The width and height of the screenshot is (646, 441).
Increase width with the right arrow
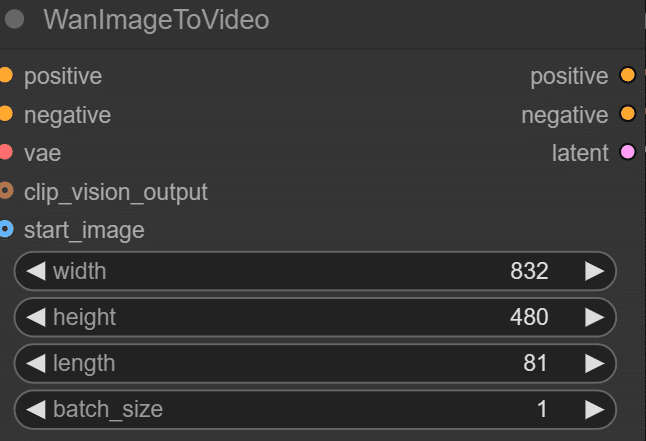point(594,271)
